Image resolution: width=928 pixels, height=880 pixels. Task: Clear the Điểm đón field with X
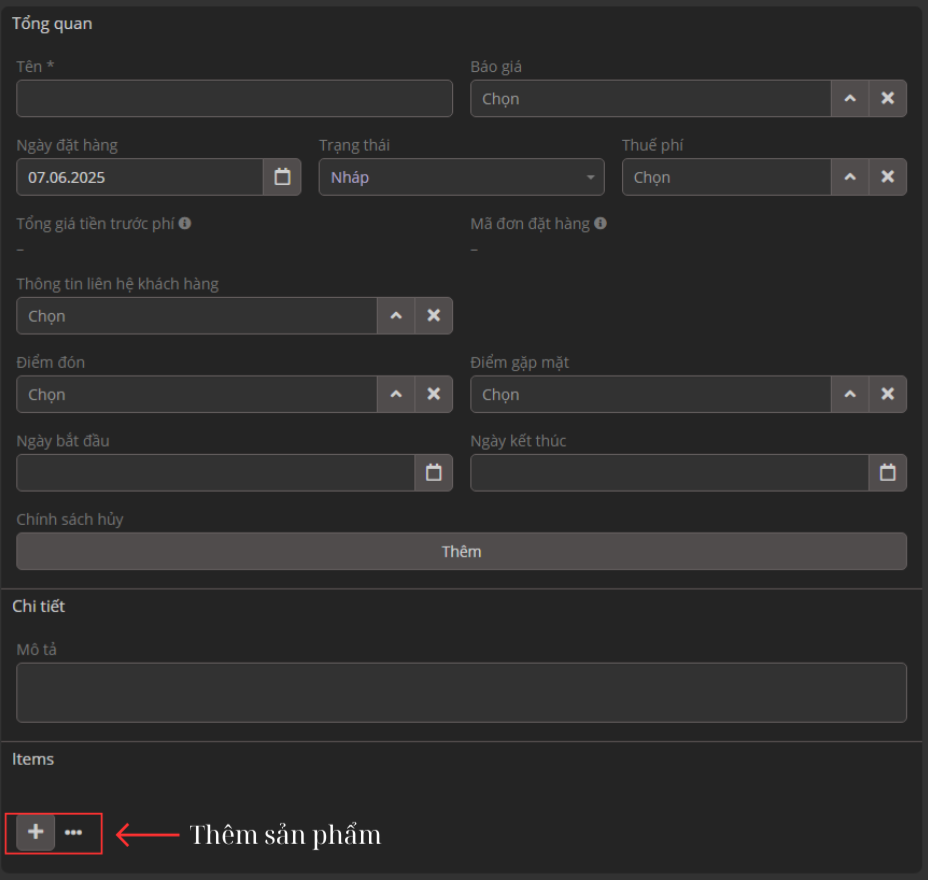pos(433,394)
